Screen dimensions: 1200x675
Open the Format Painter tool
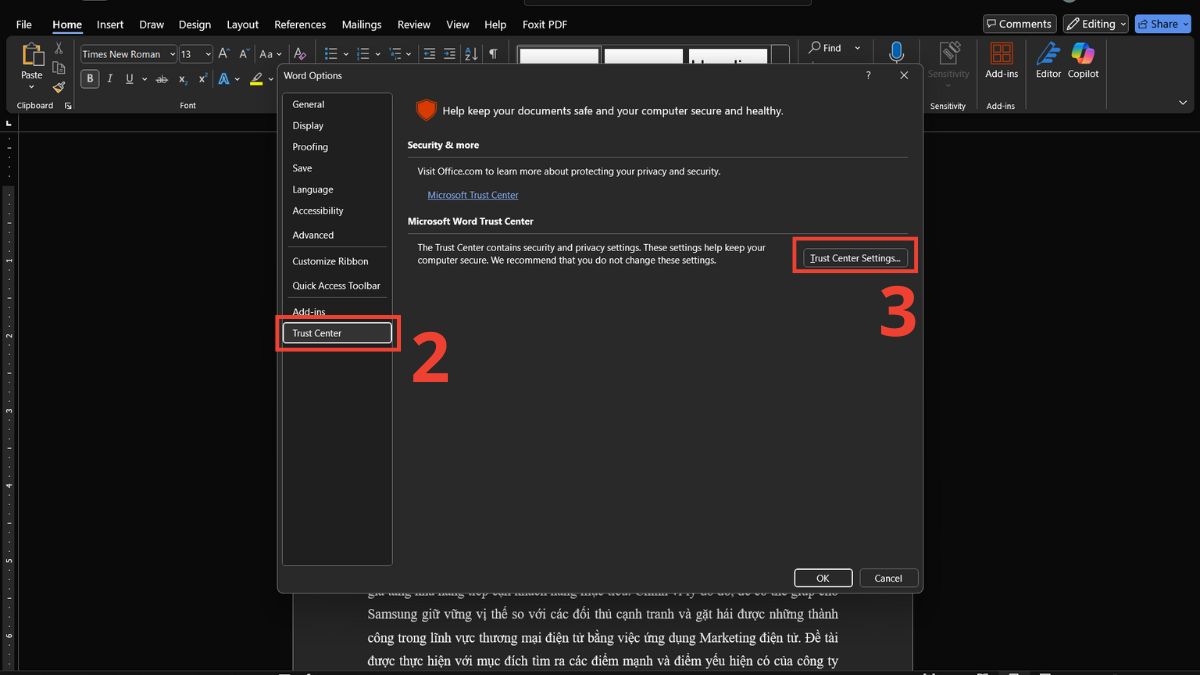click(59, 87)
